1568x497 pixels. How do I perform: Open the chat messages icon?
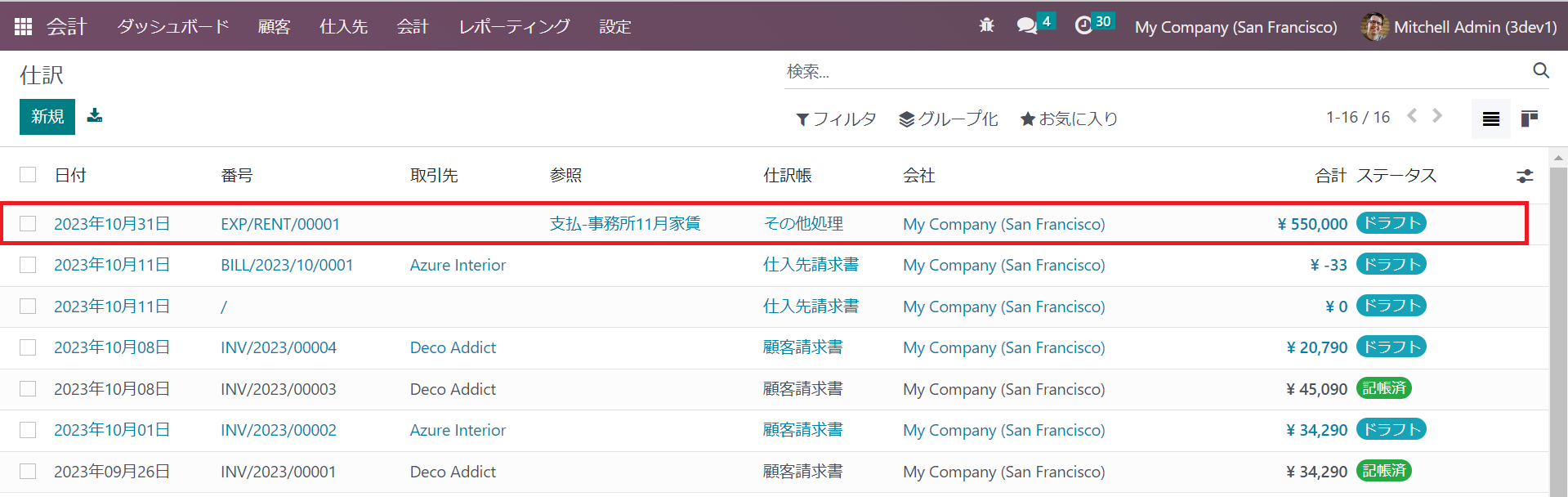pyautogui.click(x=1026, y=26)
